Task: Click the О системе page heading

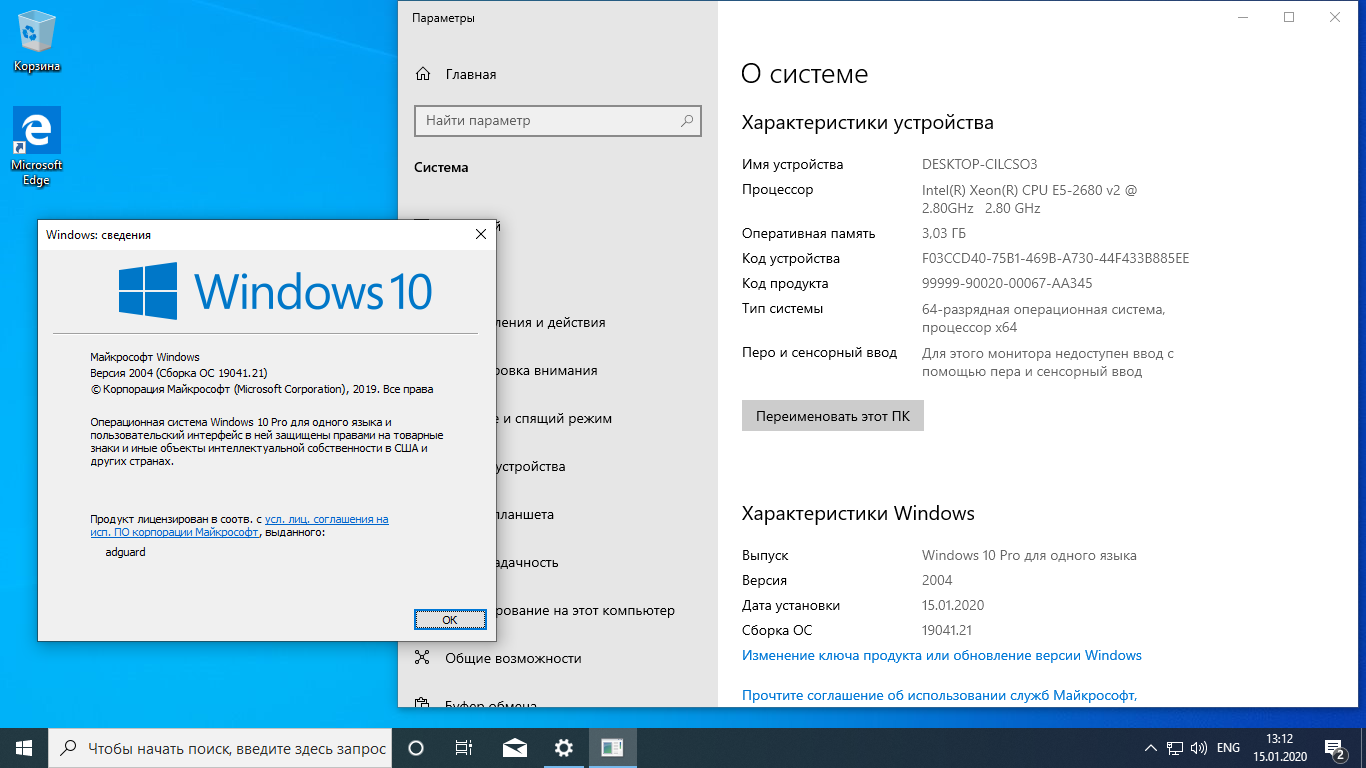Action: pos(805,73)
